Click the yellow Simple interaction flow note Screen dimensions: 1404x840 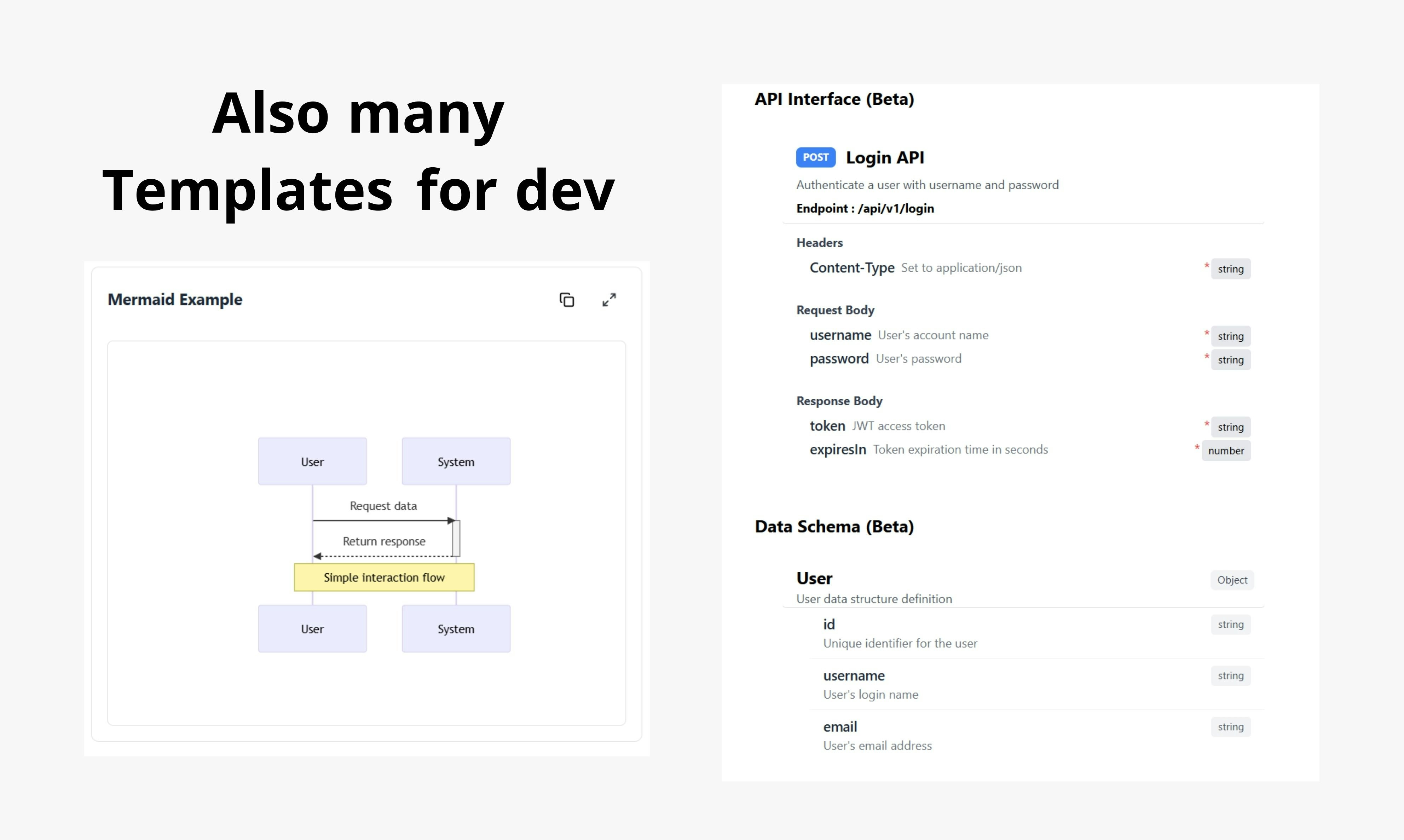[385, 577]
